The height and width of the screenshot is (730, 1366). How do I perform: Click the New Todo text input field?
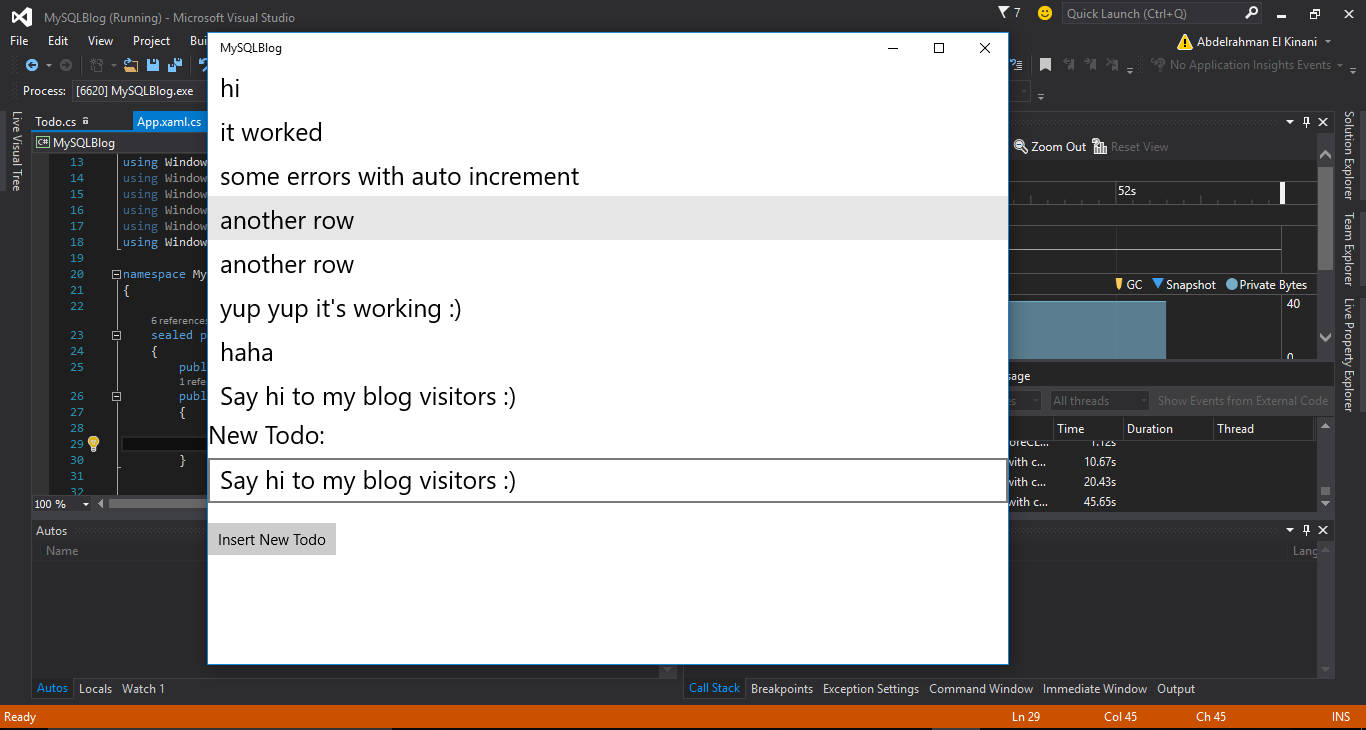[x=606, y=481]
